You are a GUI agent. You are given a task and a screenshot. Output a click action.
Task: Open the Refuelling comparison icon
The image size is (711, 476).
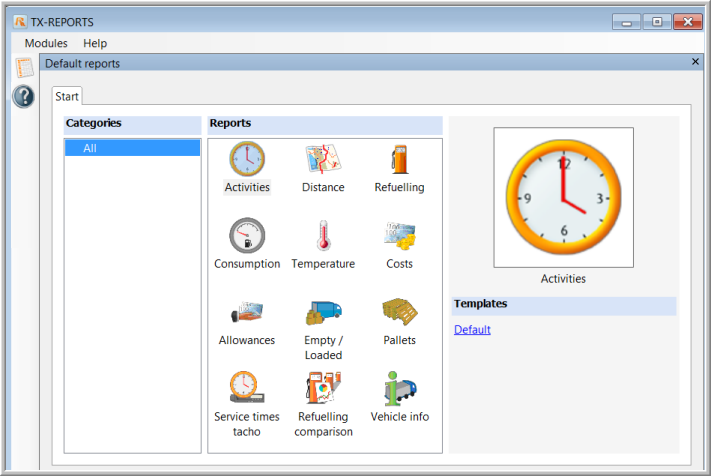(x=323, y=388)
